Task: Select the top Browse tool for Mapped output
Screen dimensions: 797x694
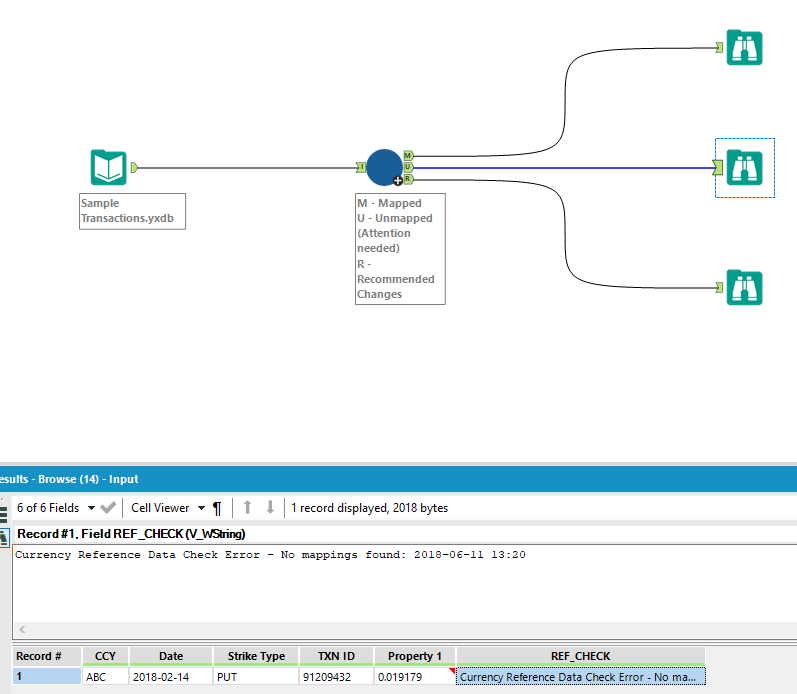Action: point(744,48)
